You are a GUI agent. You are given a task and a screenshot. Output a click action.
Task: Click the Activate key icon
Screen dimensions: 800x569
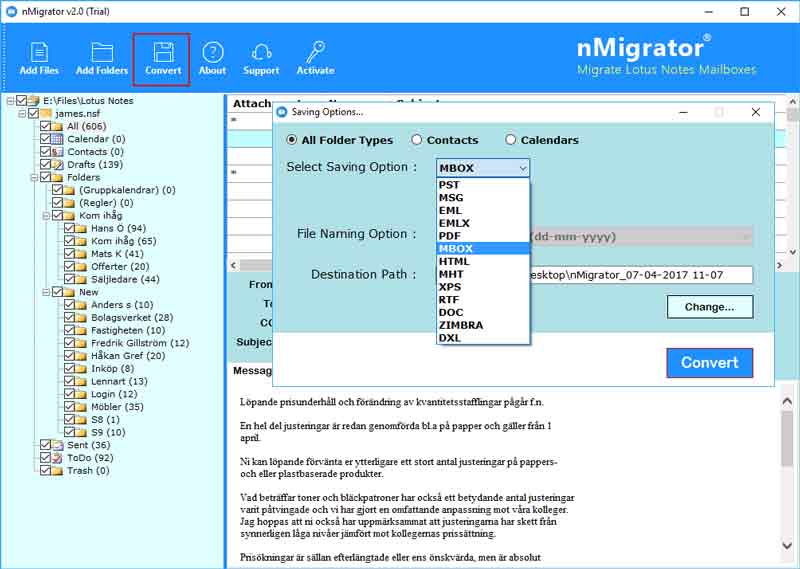tap(315, 53)
